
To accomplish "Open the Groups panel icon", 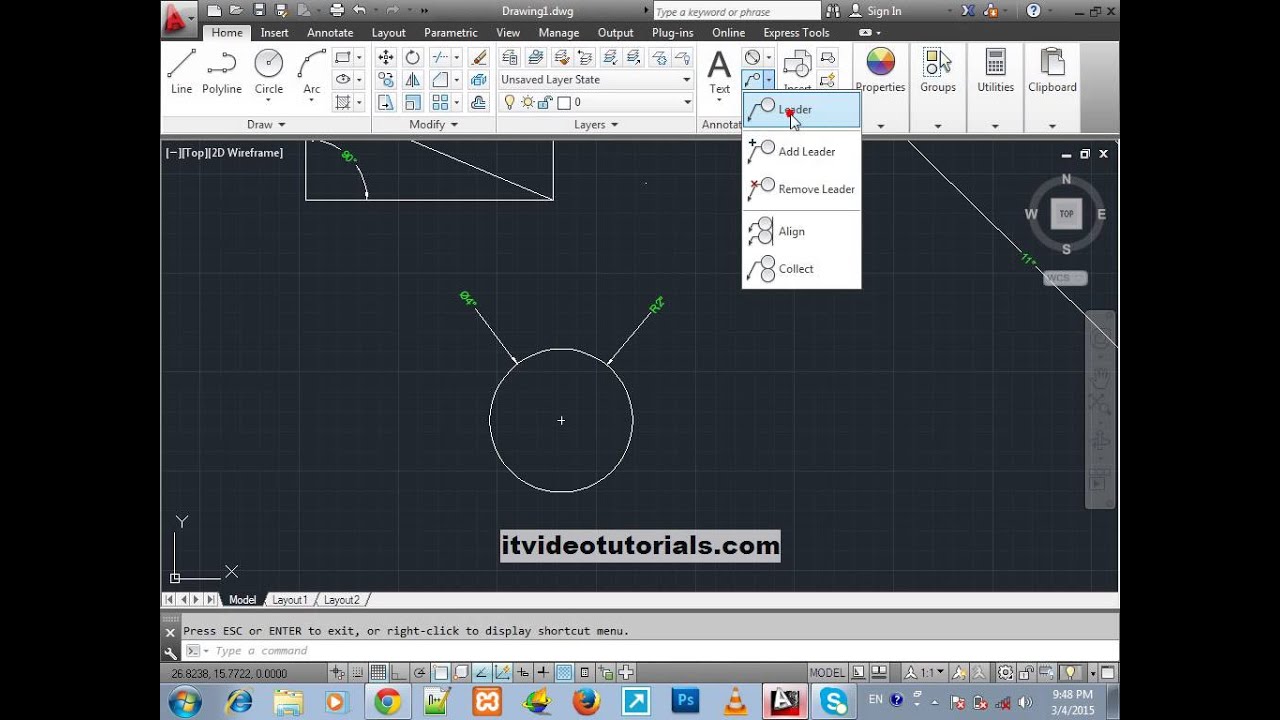I will 937,63.
